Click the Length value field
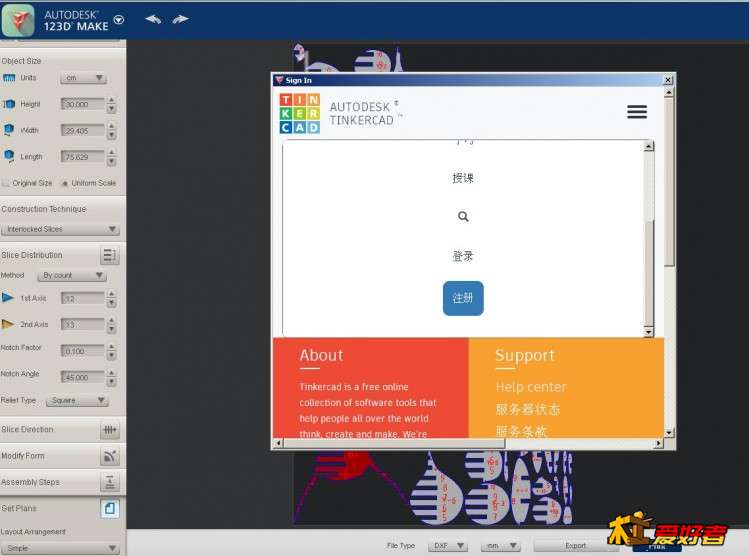The image size is (749, 556). pyautogui.click(x=82, y=157)
